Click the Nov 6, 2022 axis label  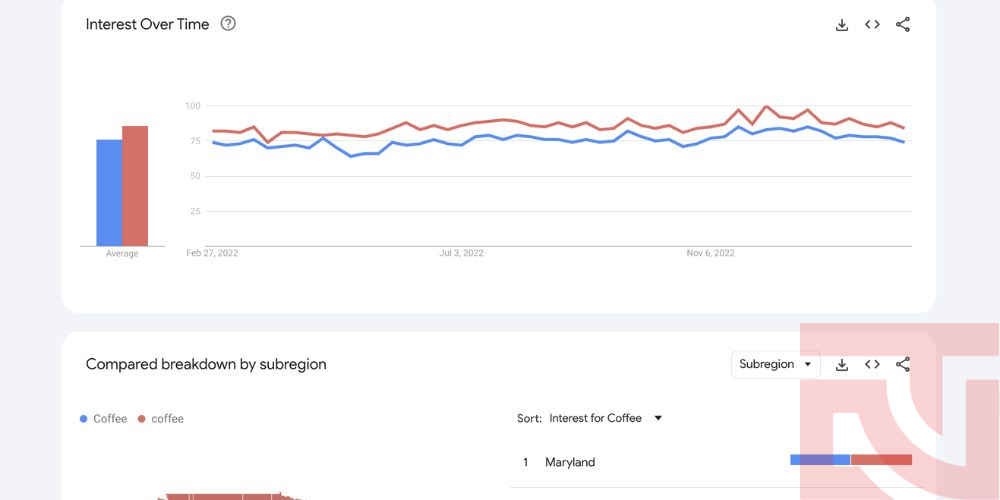pyautogui.click(x=710, y=253)
